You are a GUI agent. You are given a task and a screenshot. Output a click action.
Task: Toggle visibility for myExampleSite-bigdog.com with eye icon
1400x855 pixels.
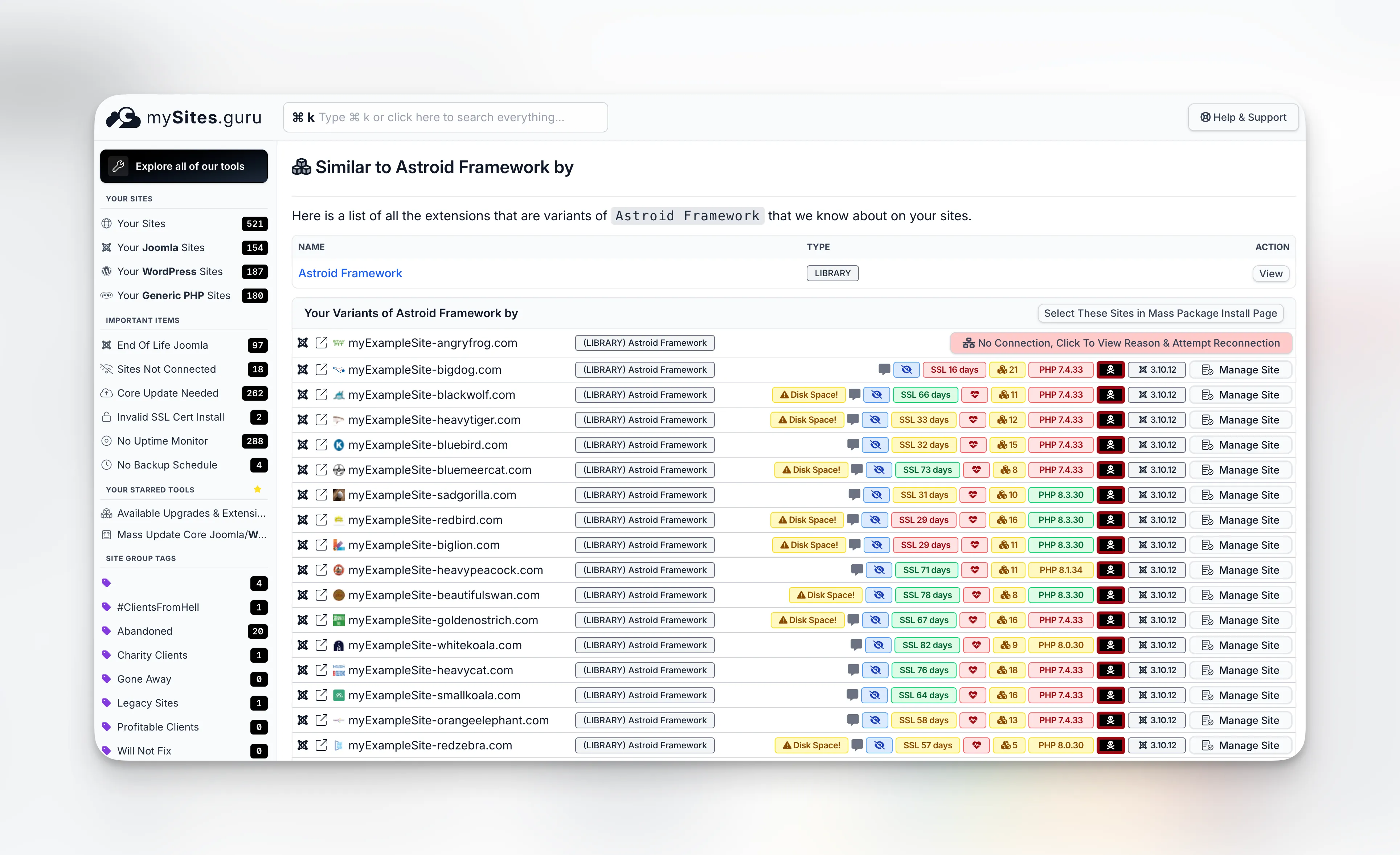click(906, 369)
